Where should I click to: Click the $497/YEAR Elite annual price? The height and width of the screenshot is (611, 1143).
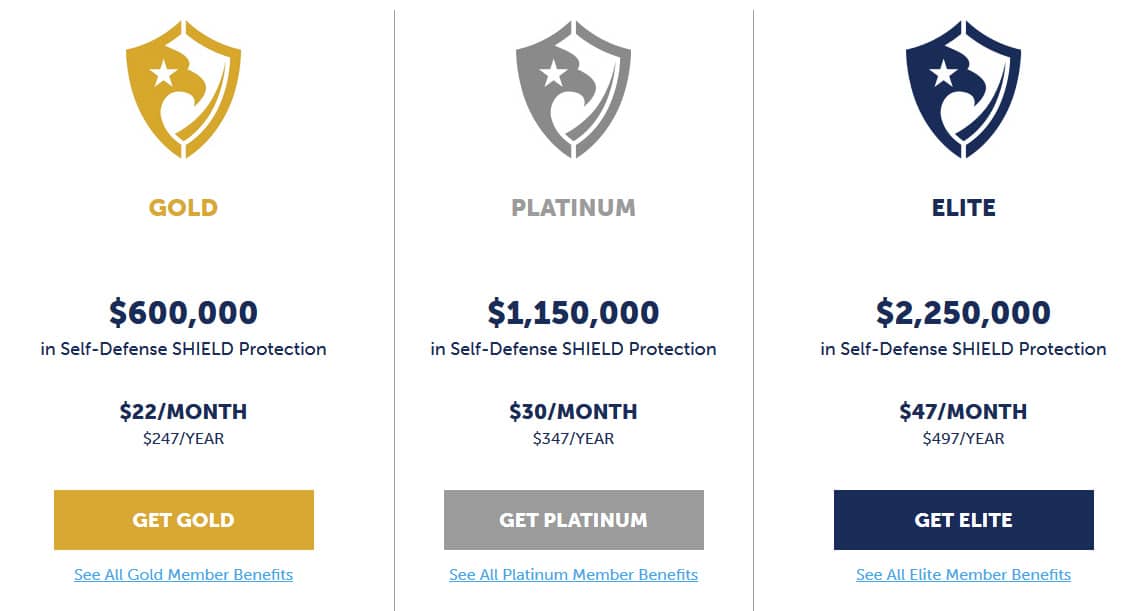(963, 439)
